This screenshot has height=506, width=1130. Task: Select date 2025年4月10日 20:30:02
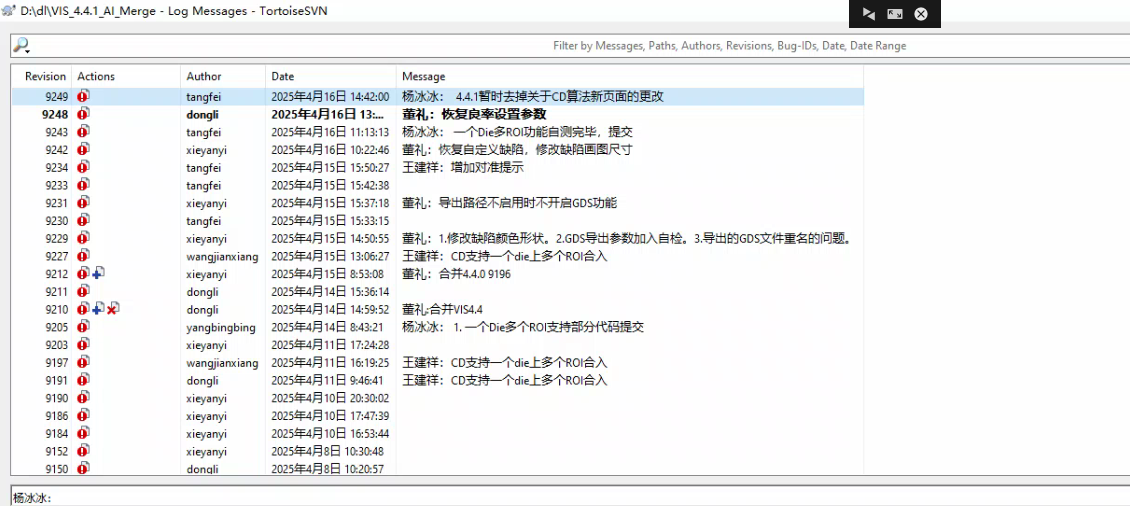click(x=330, y=399)
